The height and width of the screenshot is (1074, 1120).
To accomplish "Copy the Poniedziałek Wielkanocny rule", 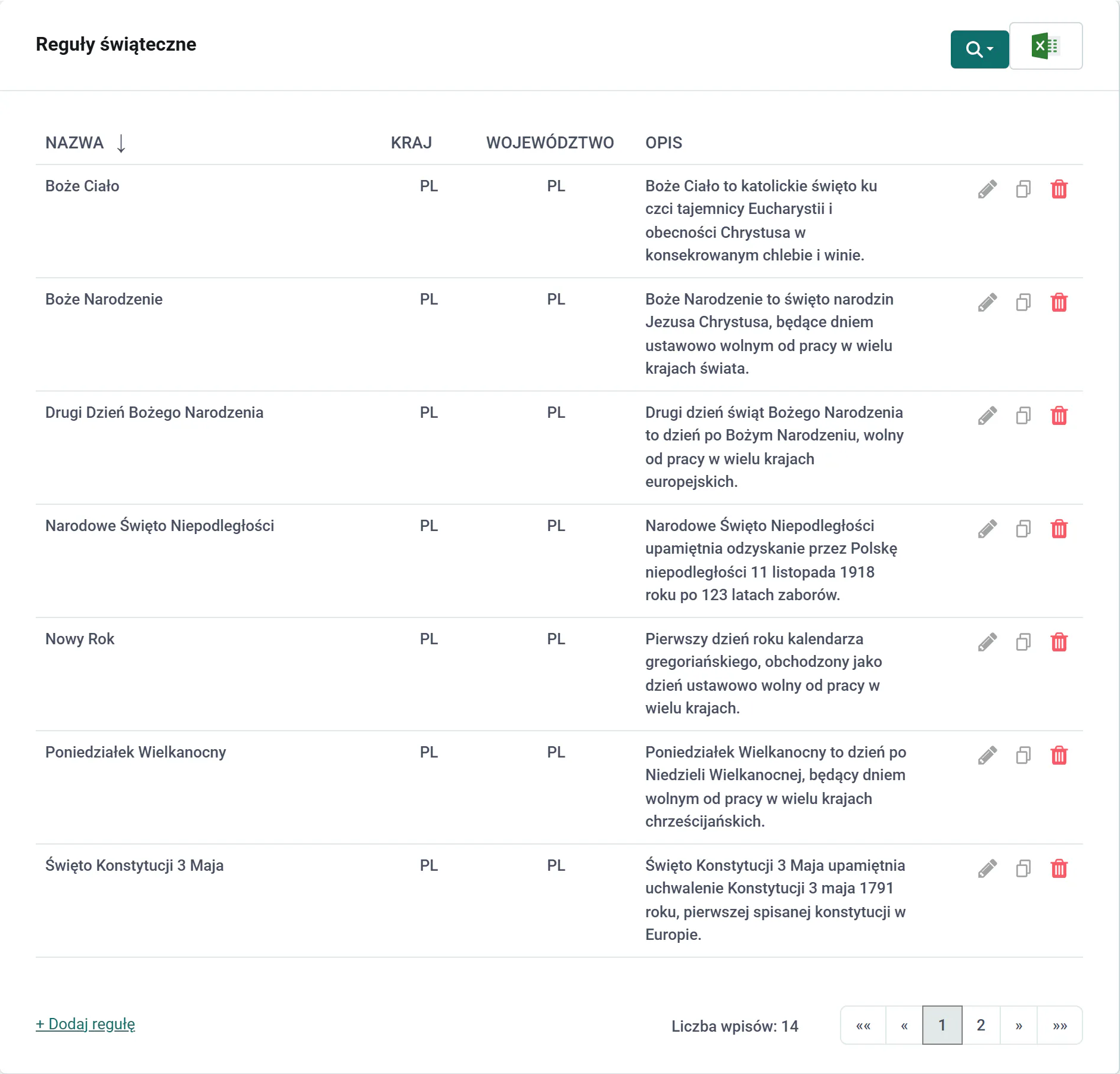I will pyautogui.click(x=1023, y=755).
